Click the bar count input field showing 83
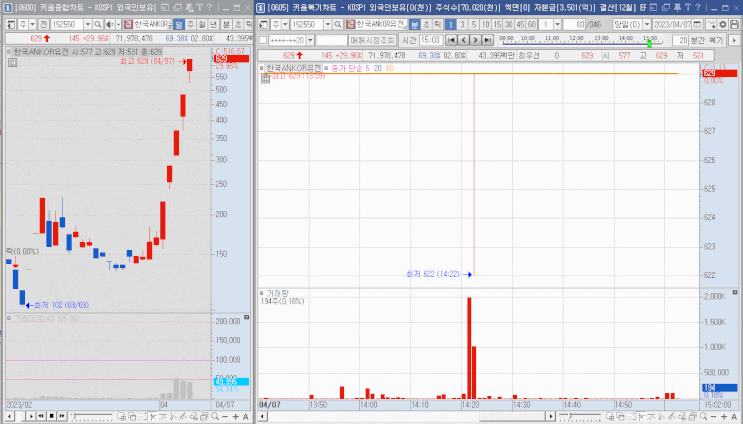The height and width of the screenshot is (424, 743). click(x=574, y=24)
